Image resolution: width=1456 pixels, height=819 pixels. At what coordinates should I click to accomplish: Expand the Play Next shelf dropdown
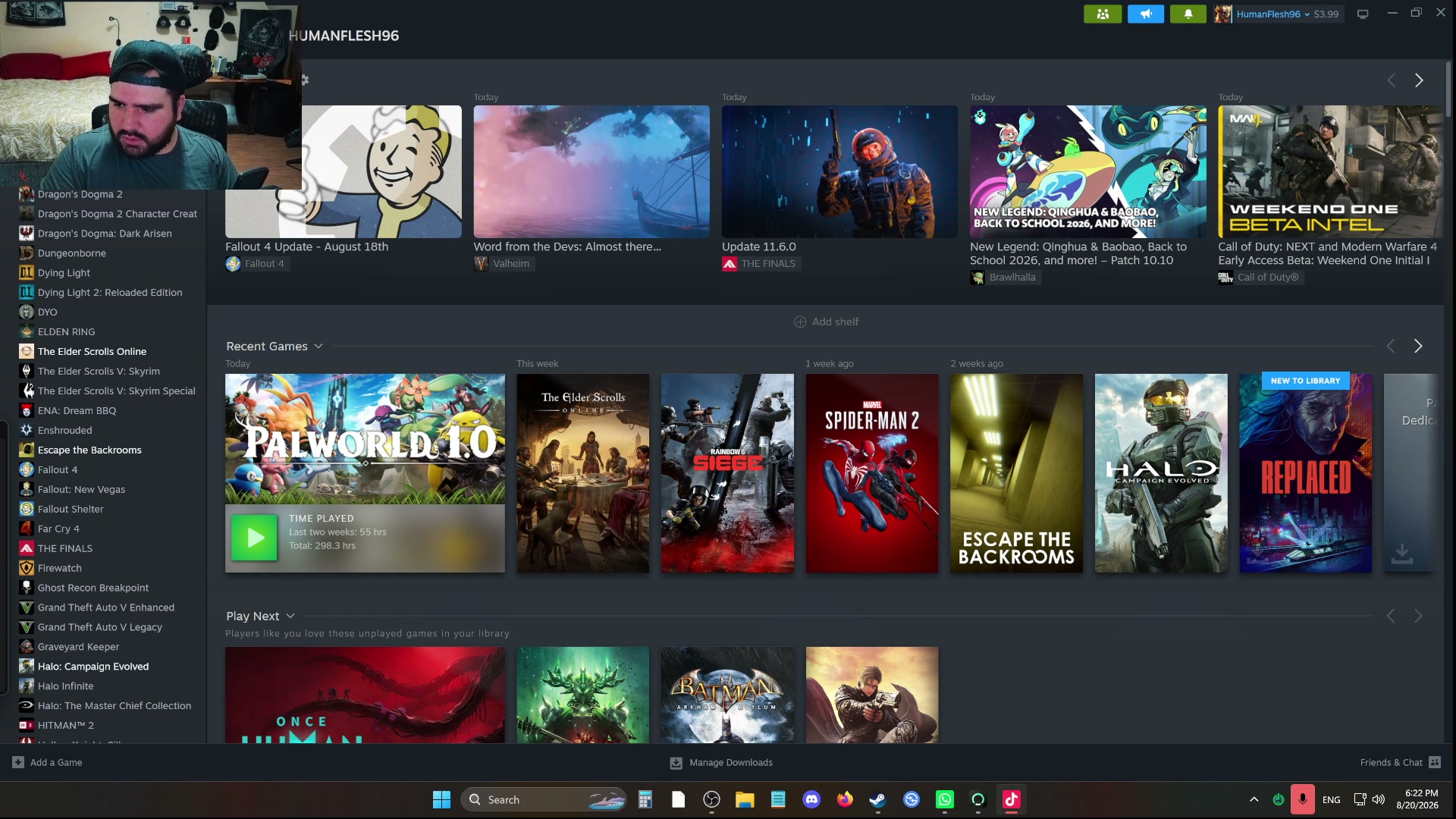click(x=290, y=616)
